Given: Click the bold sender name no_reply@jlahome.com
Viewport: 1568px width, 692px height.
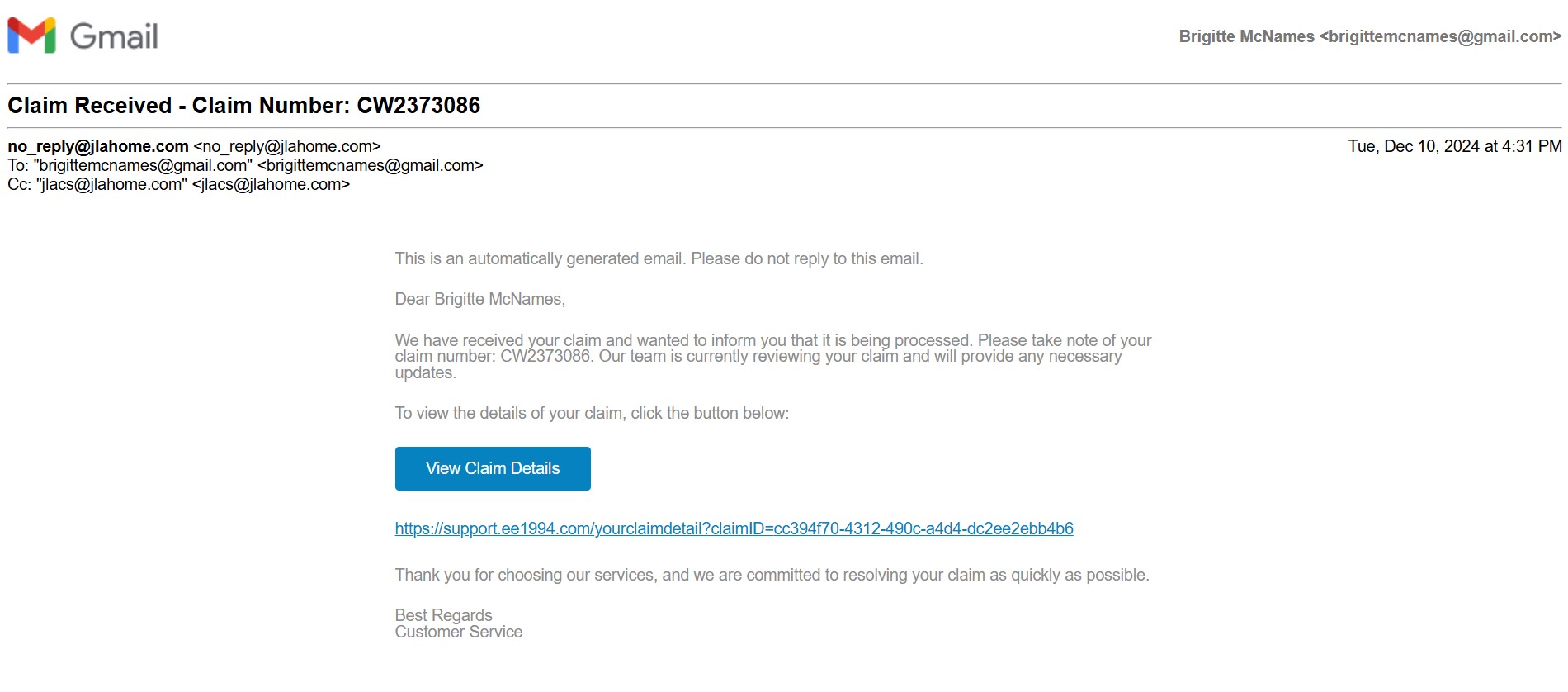Looking at the screenshot, I should [98, 146].
